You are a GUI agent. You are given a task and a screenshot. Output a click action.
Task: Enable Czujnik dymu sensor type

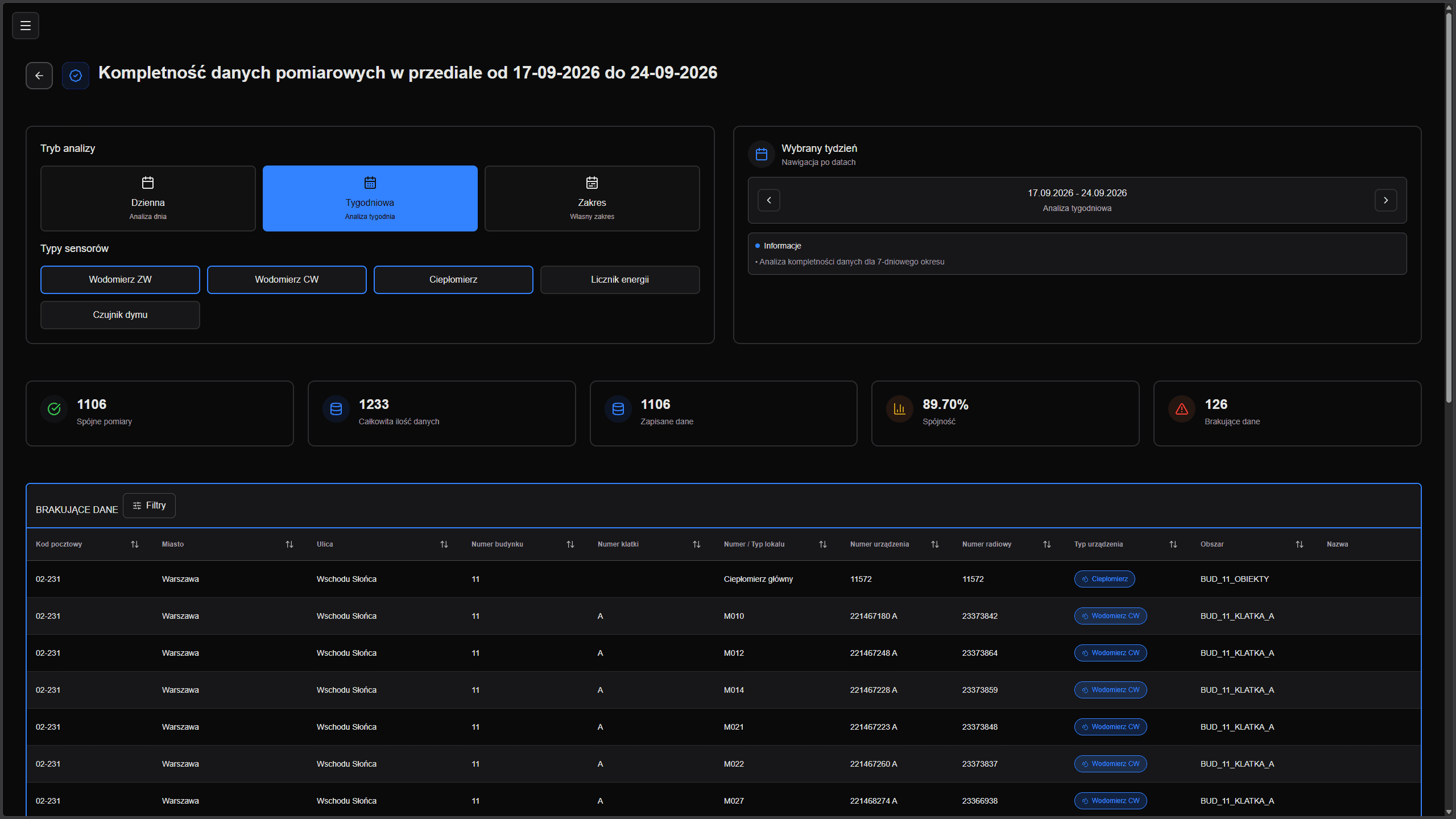click(120, 315)
